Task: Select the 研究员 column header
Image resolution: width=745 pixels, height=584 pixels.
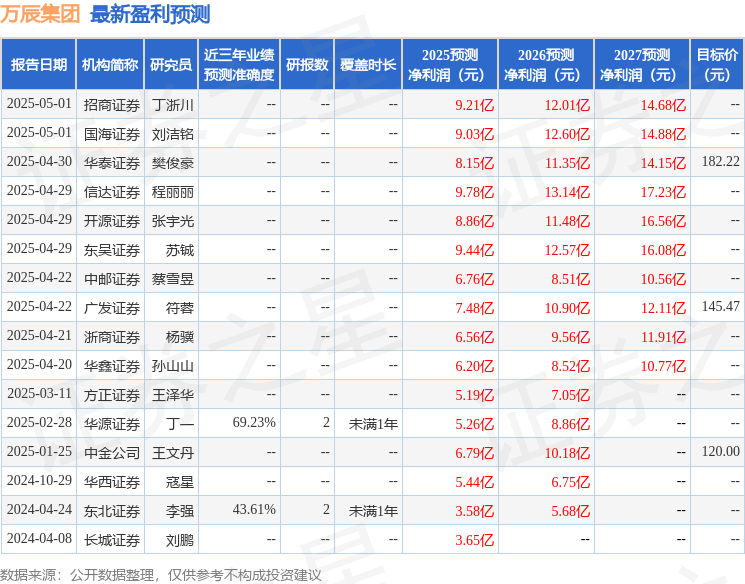Action: coord(171,65)
